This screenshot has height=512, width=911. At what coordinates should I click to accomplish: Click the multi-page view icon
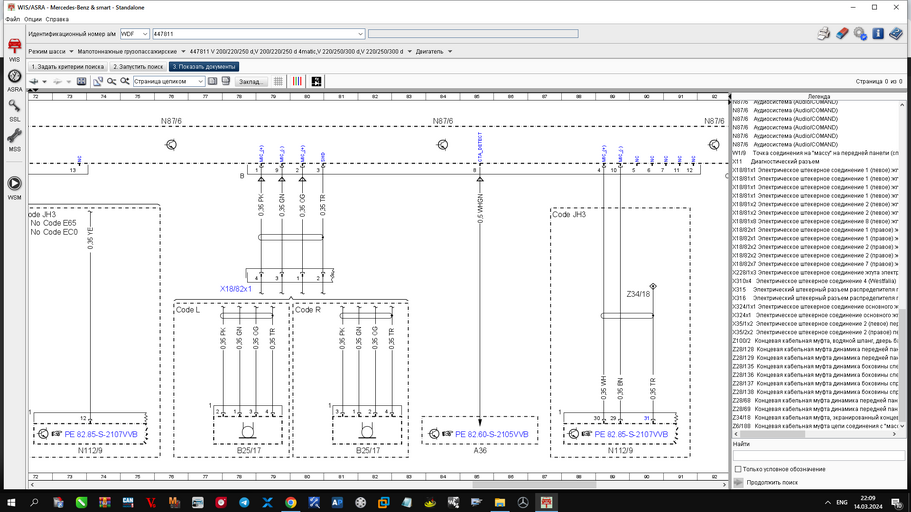[x=226, y=81]
